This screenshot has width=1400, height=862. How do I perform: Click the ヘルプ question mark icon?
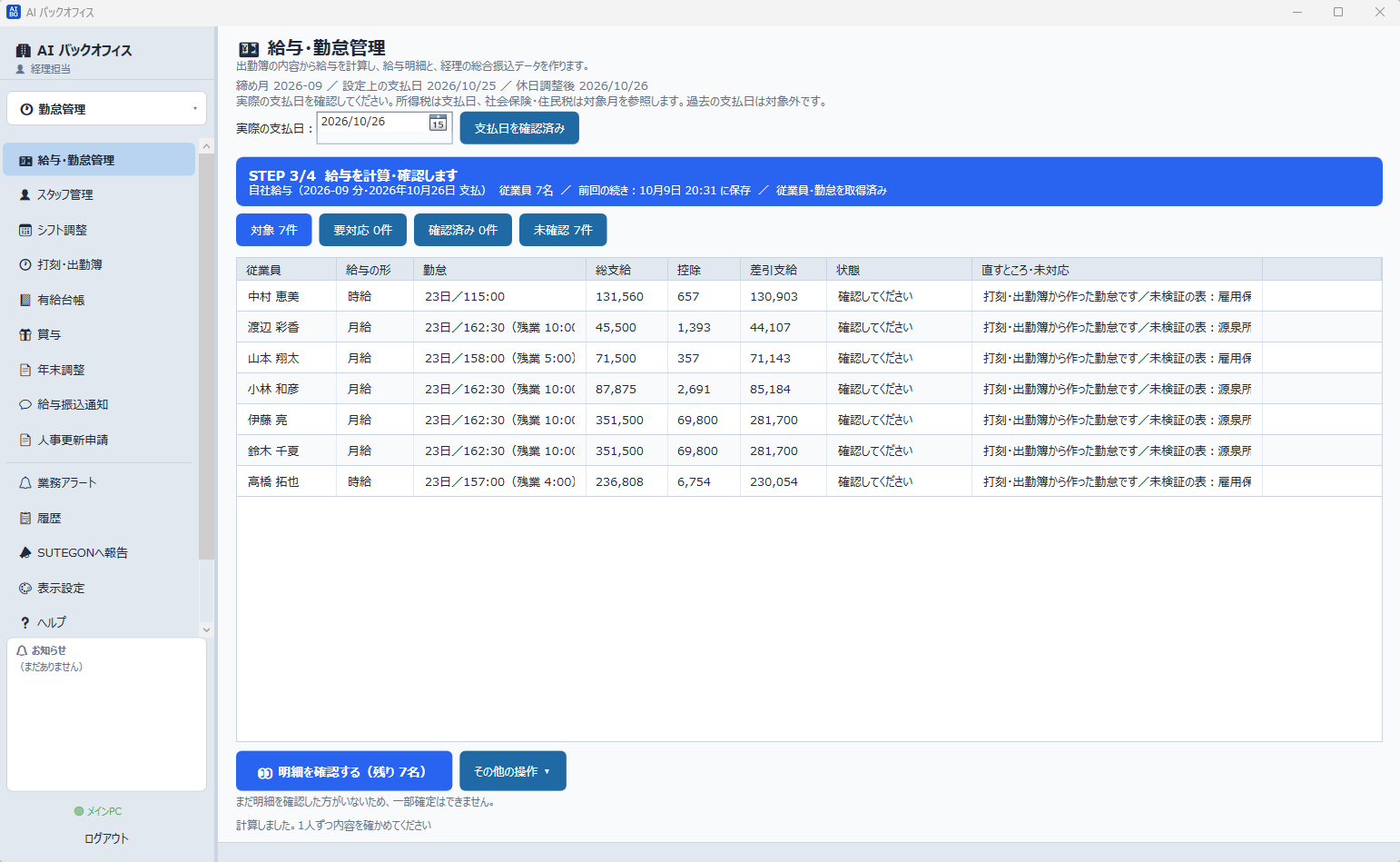[x=25, y=623]
